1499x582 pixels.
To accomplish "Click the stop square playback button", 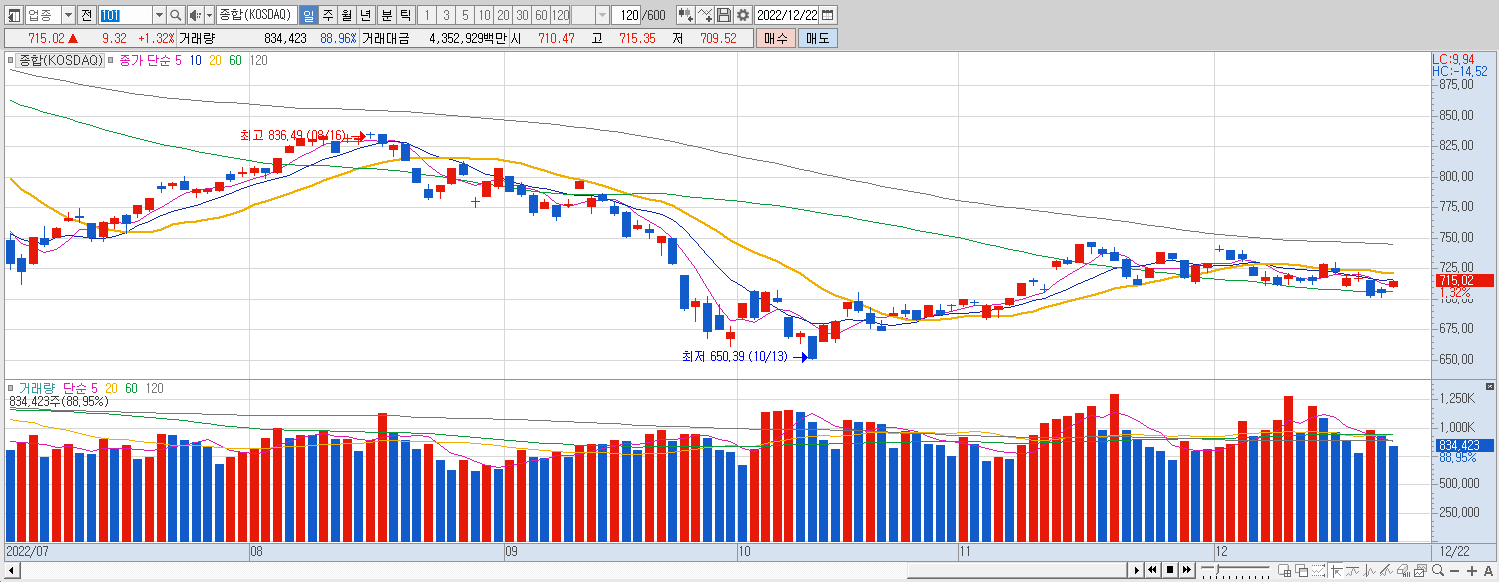I will [x=1170, y=570].
